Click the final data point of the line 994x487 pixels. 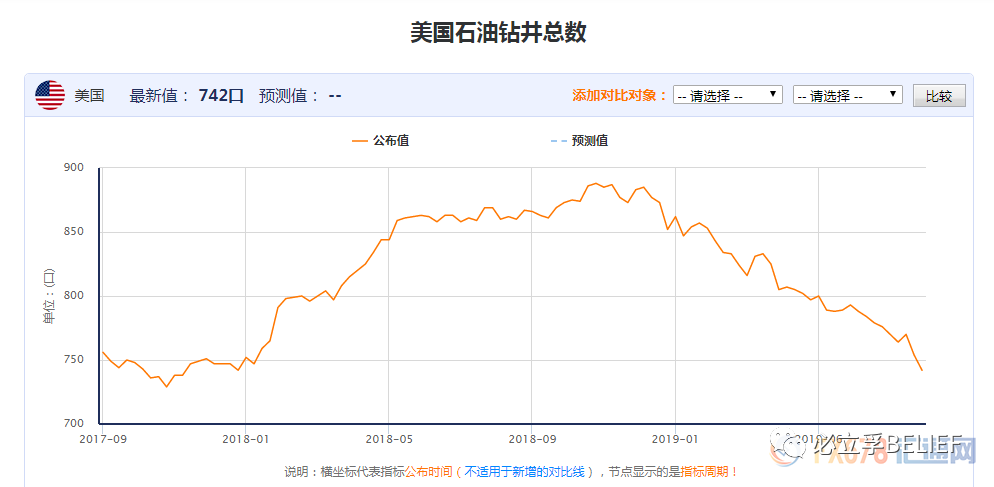pyautogui.click(x=922, y=370)
